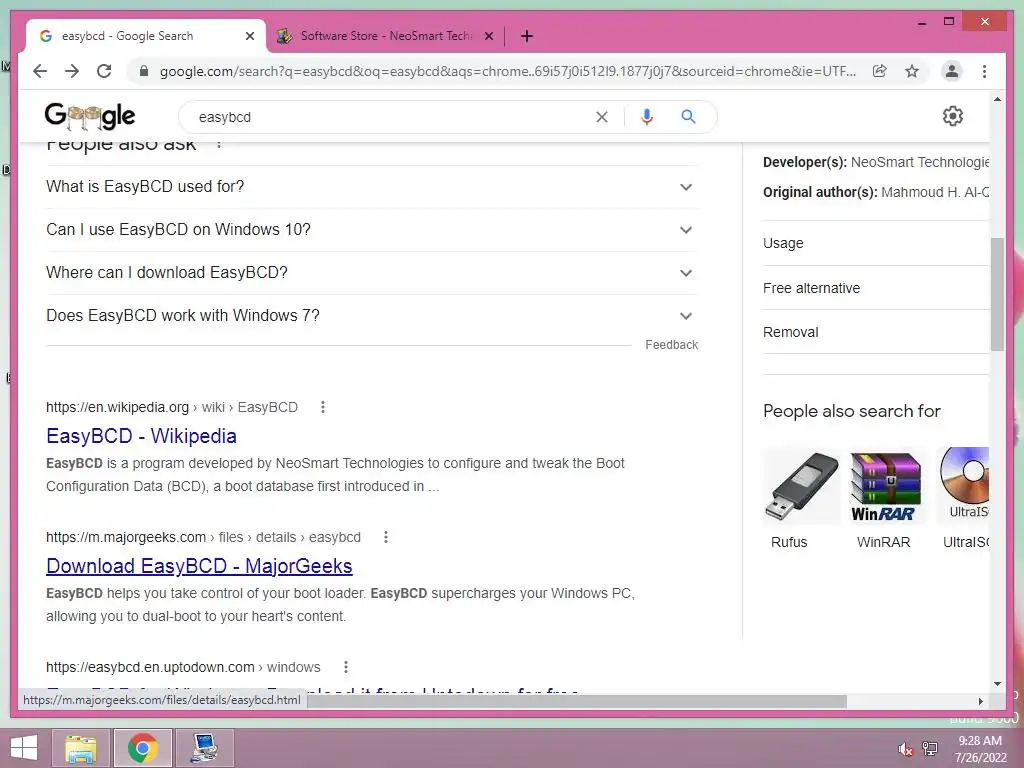Screen dimensions: 1024x768
Task: Switch to easybcd Google Search tab
Action: (145, 36)
